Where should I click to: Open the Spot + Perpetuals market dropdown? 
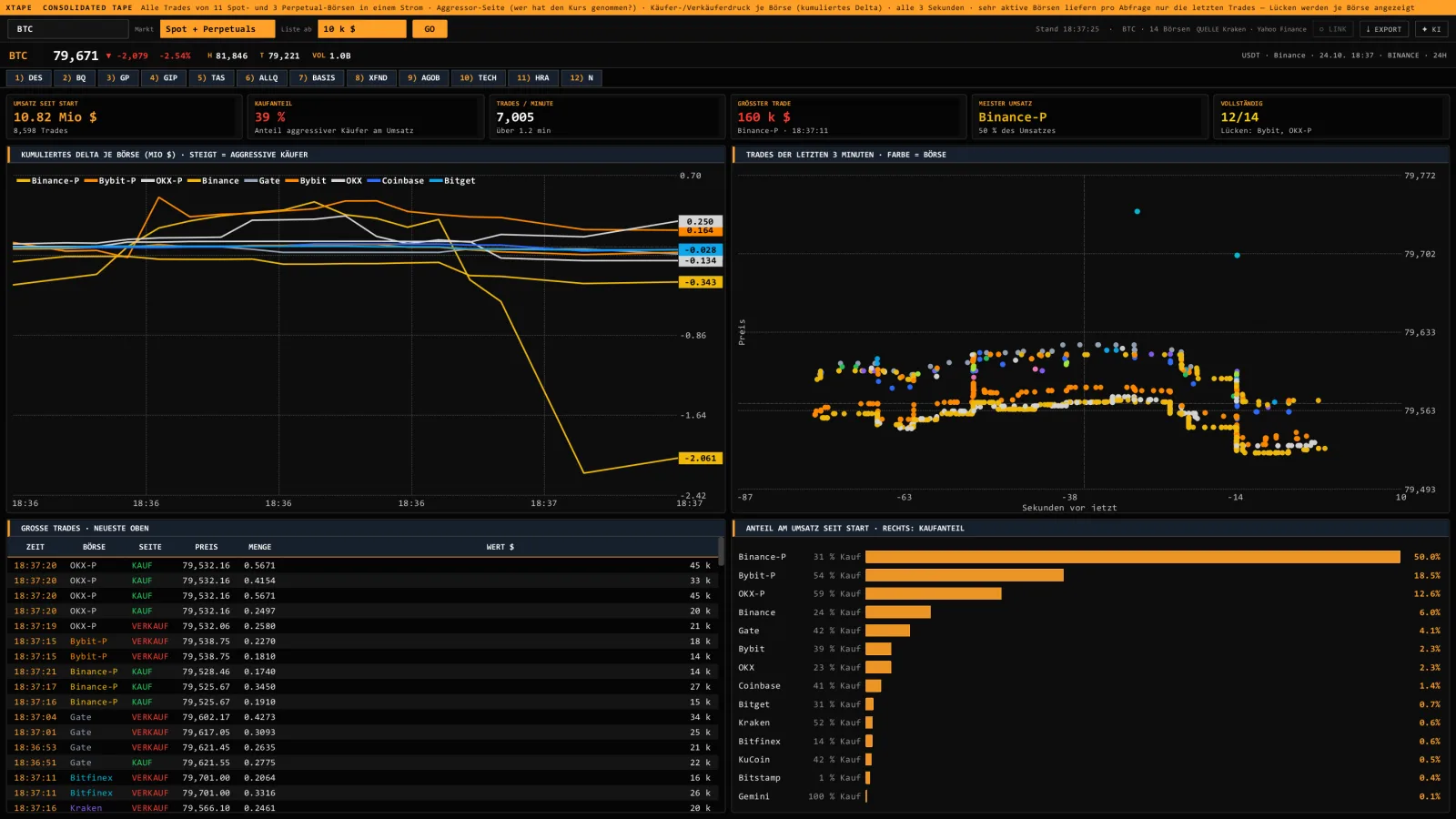point(217,29)
